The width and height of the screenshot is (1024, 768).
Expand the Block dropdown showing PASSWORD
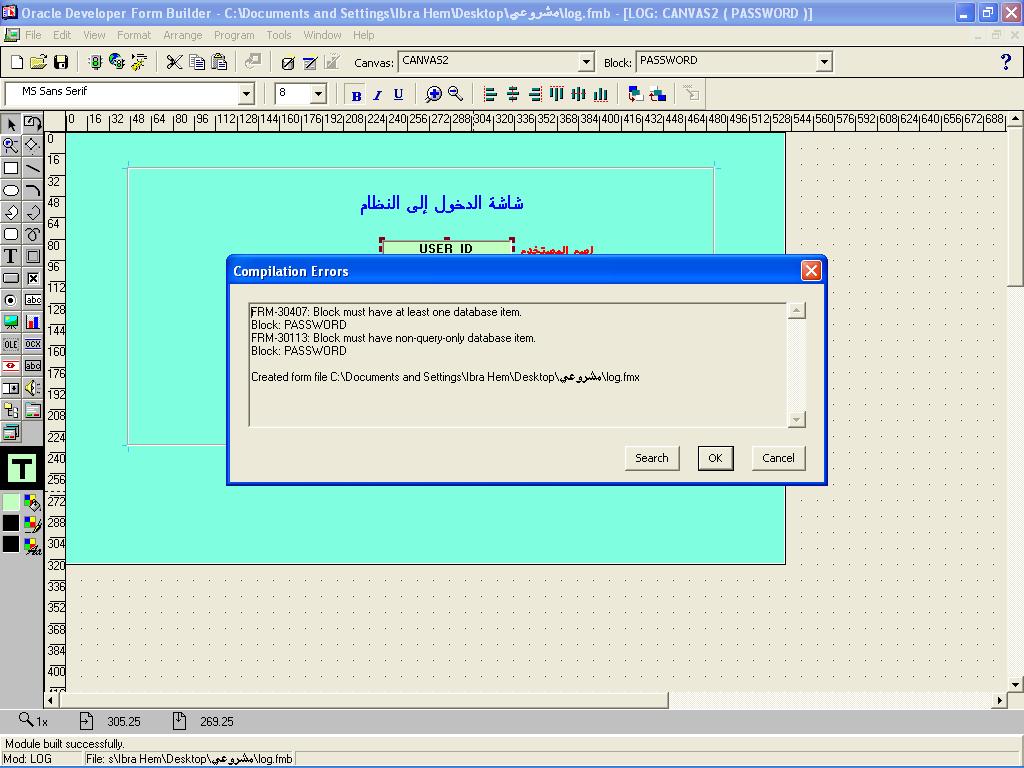pyautogui.click(x=824, y=62)
